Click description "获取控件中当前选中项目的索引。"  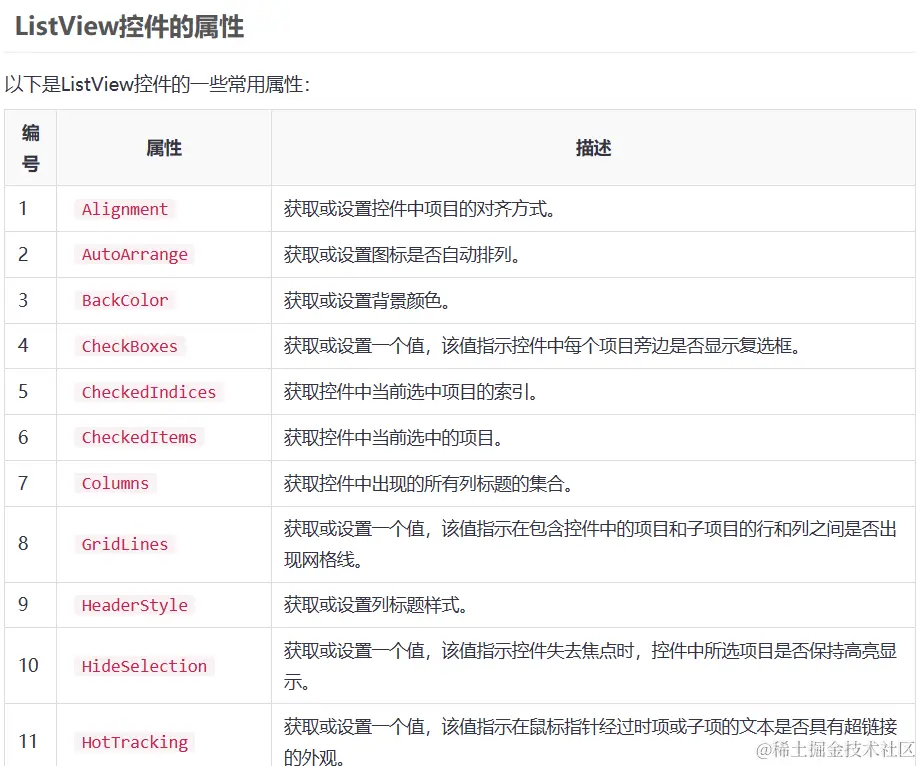click(411, 392)
